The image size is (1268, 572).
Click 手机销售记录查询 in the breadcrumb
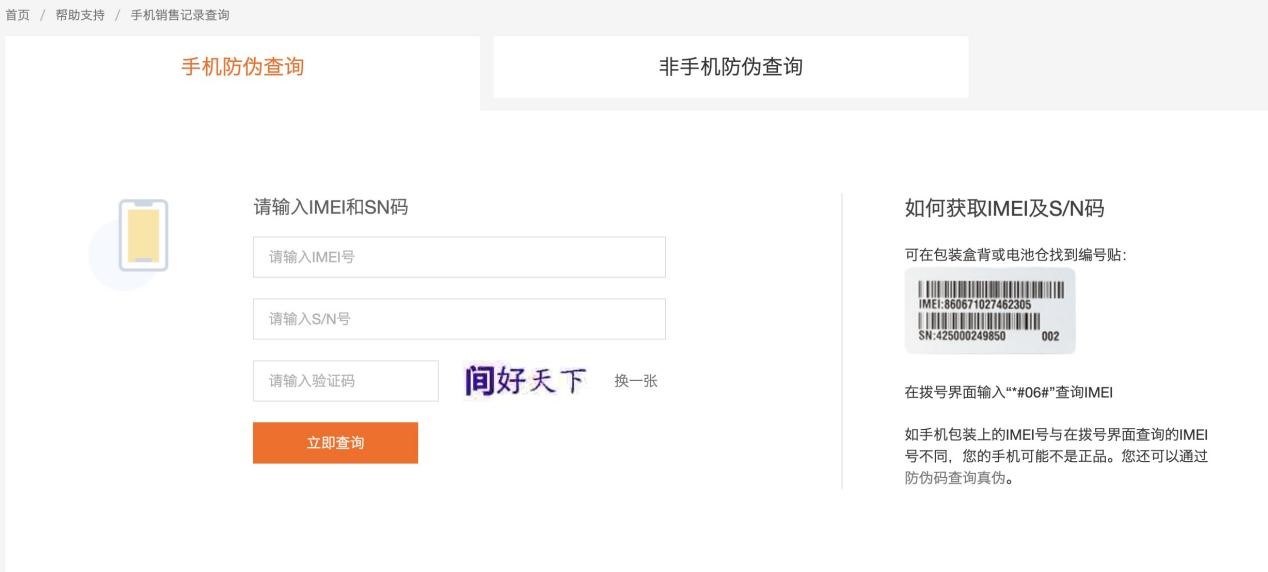180,15
